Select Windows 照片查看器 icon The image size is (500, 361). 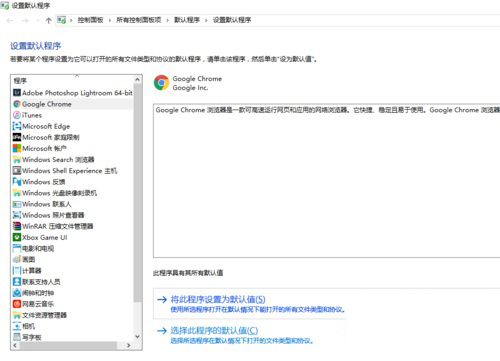17,215
